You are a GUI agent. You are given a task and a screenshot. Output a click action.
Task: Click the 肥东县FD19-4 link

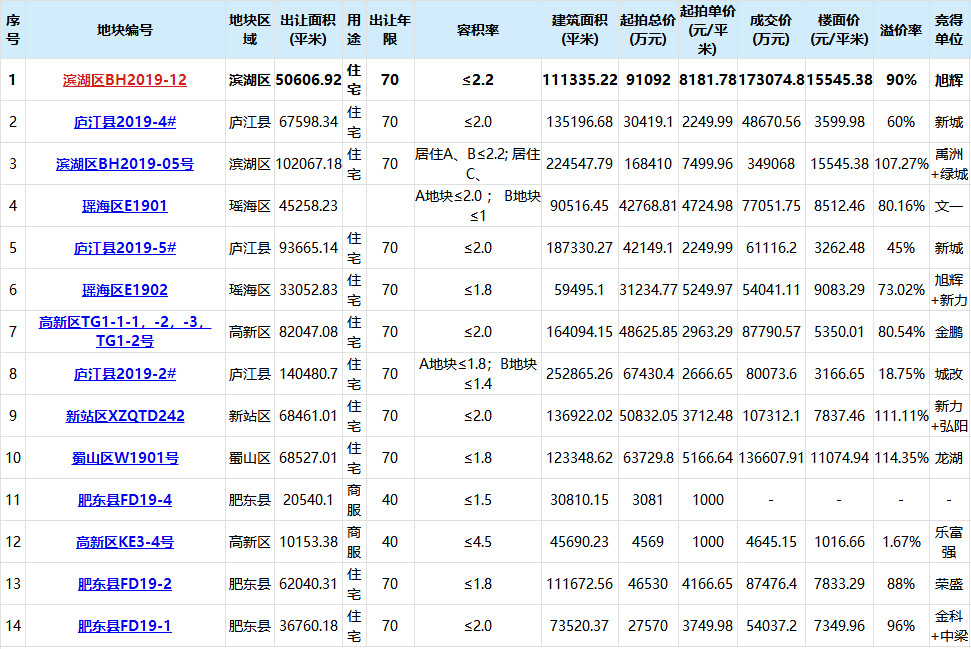[x=124, y=500]
